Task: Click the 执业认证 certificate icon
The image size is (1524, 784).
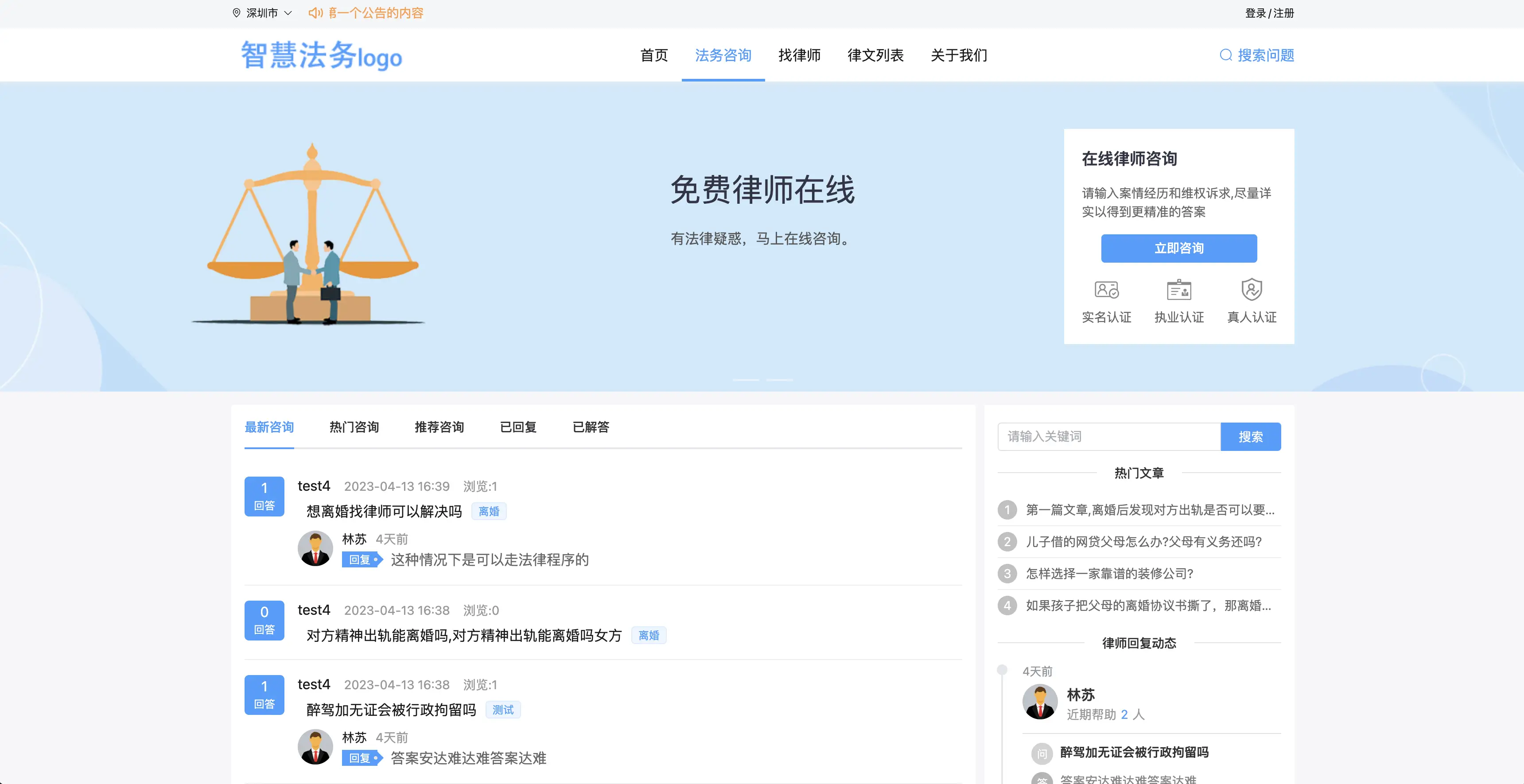Action: tap(1178, 289)
